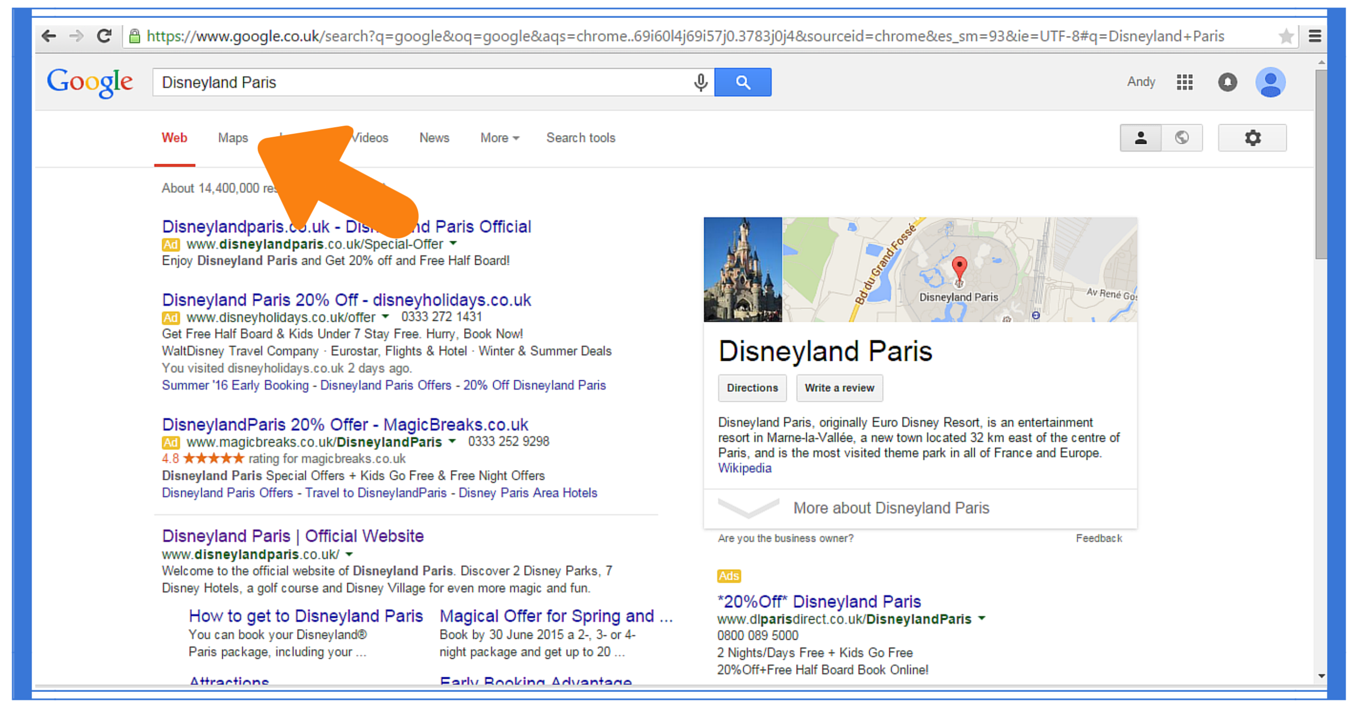Open the How to get to Disneyland Paris sitelink
Viewport: 1350px width, 720px height.
click(306, 616)
